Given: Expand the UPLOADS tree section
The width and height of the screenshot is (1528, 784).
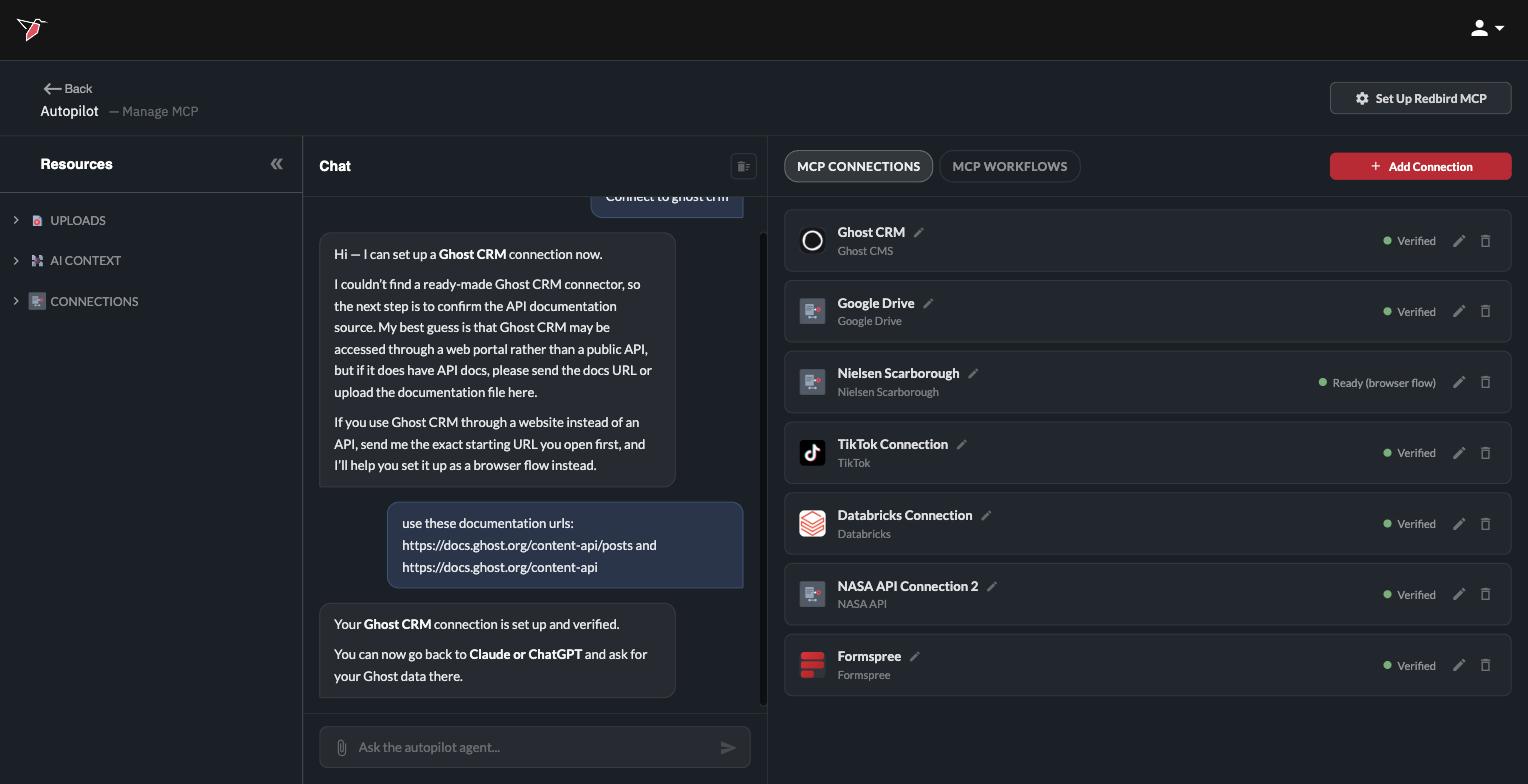Looking at the screenshot, I should [x=16, y=220].
